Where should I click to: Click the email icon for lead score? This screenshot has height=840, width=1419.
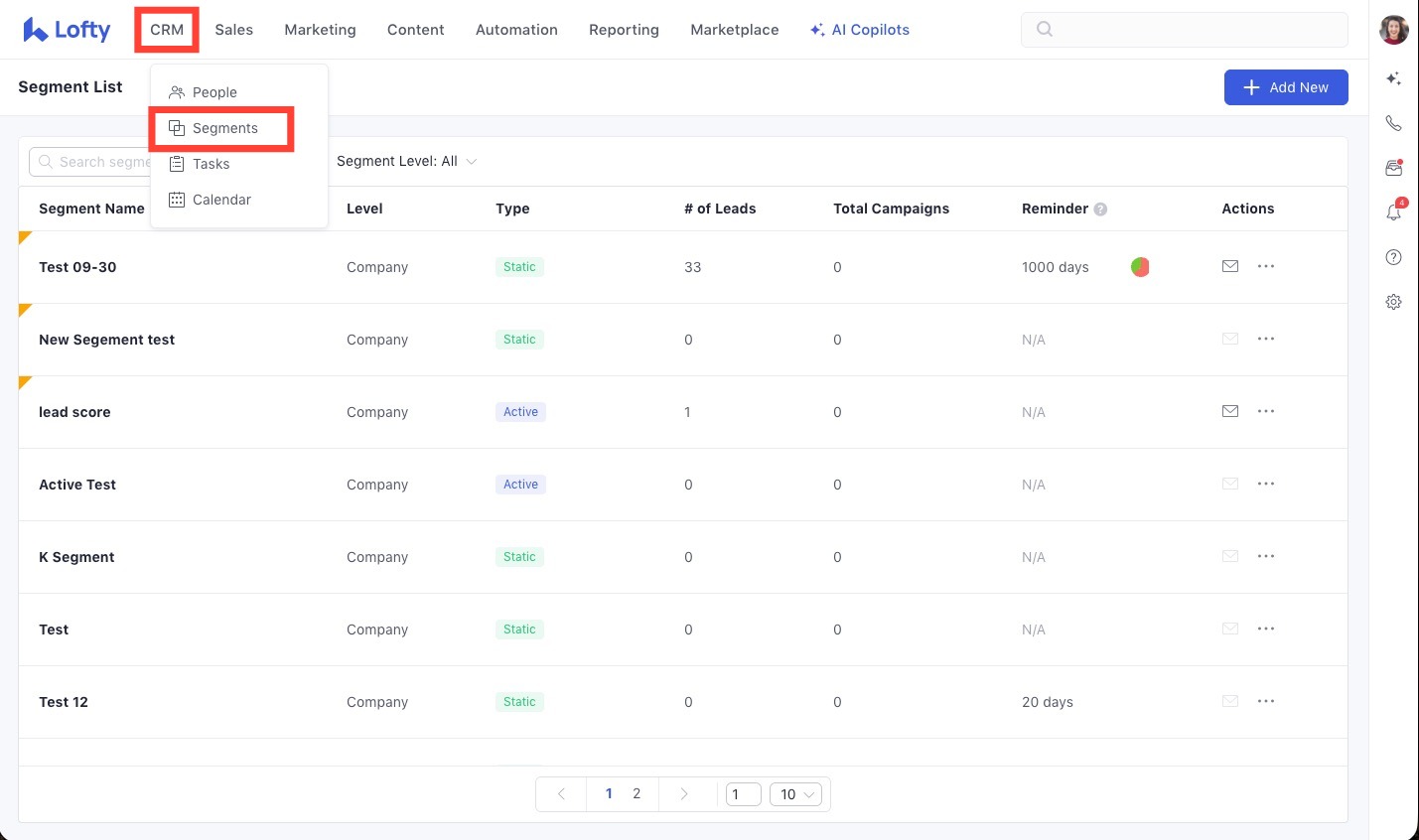coord(1230,411)
